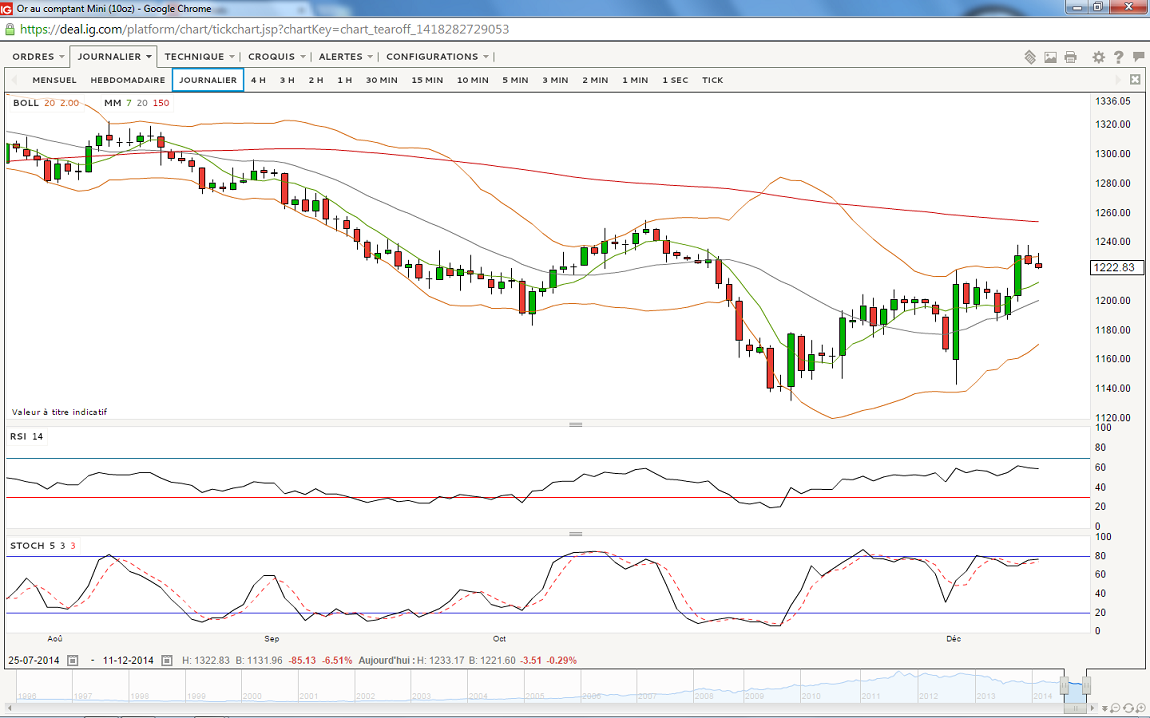
Task: Click the navigator scrollbar's right arrow
Action: tap(1093, 708)
